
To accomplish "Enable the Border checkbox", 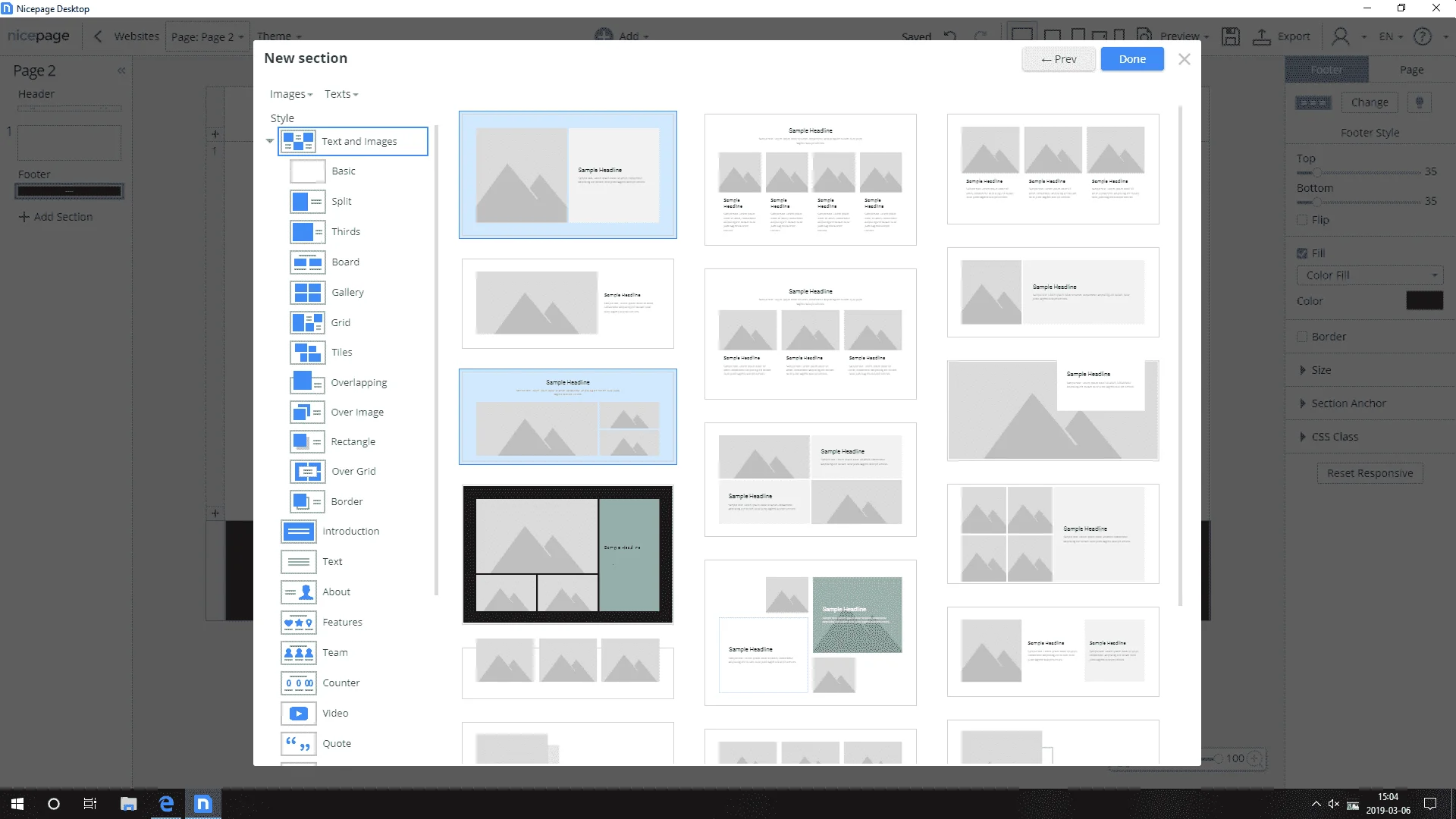I will [x=1302, y=337].
